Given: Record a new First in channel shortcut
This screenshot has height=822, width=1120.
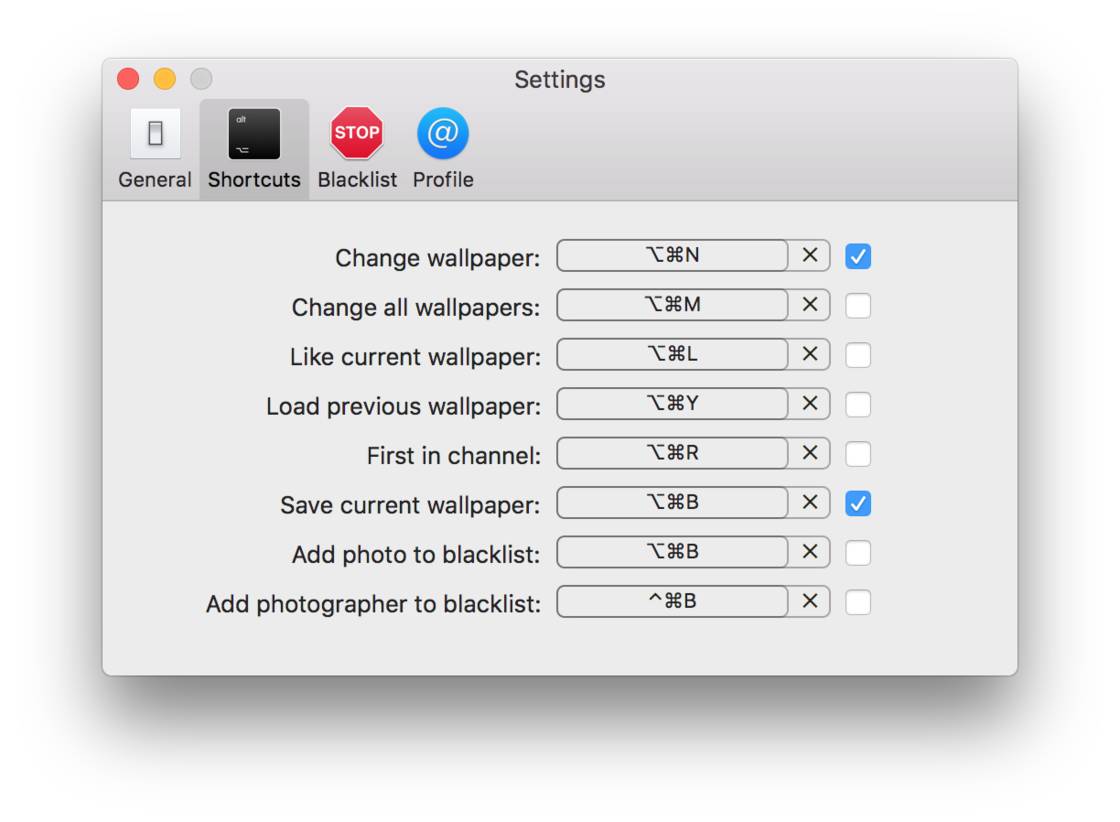Looking at the screenshot, I should [672, 453].
